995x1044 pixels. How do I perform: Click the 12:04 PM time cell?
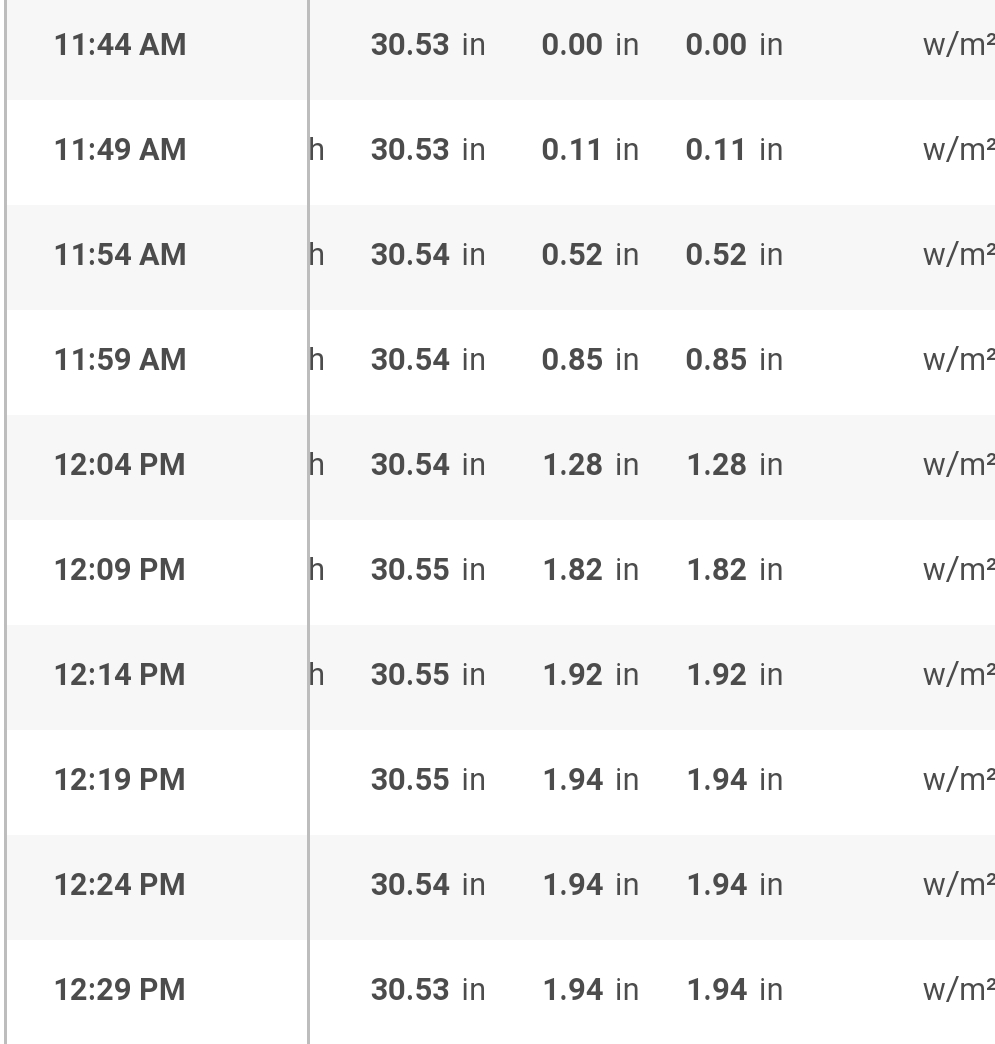coord(120,465)
